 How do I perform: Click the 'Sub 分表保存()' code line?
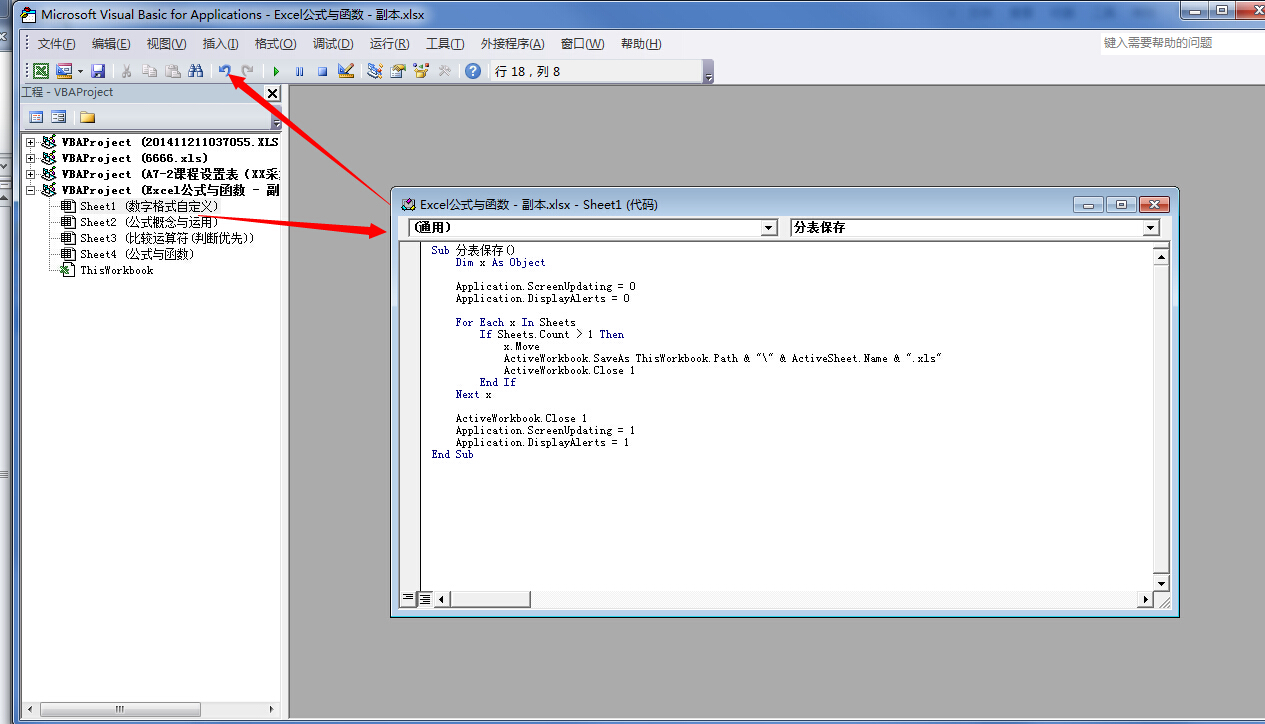473,250
